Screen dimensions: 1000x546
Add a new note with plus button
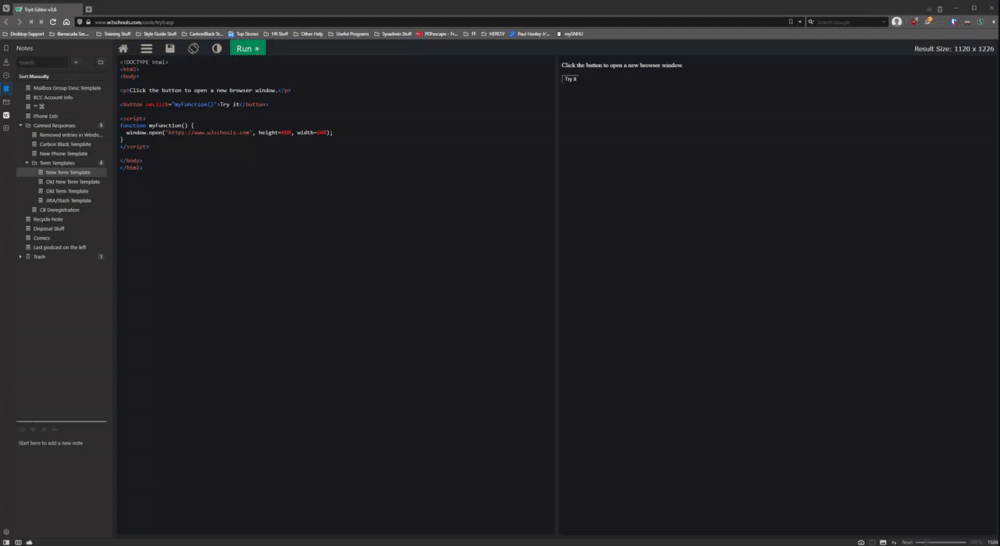[76, 63]
